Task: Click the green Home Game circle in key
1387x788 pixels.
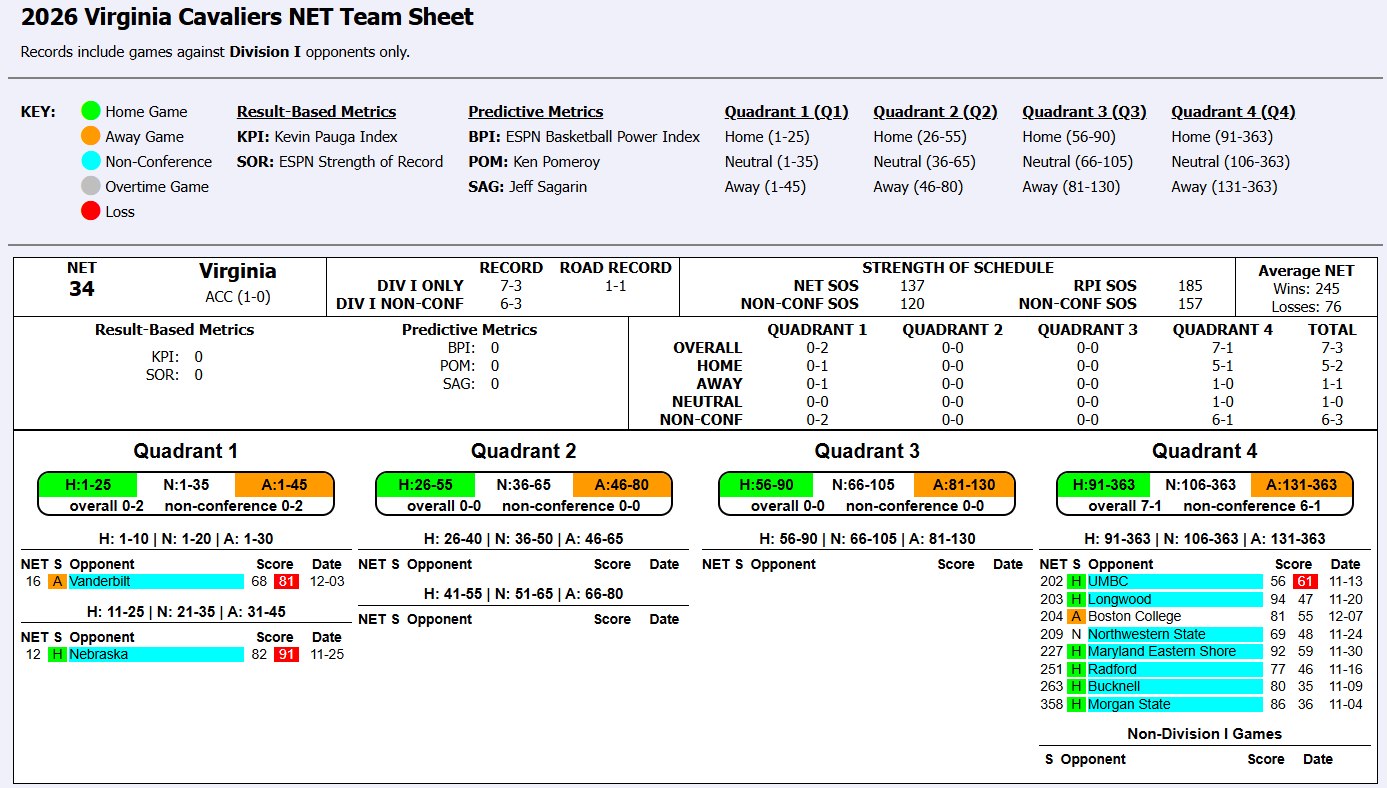Action: tap(91, 112)
